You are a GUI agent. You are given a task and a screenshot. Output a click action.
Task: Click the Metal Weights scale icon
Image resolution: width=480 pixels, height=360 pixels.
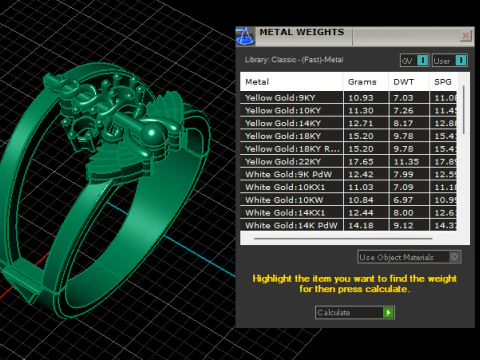coord(245,36)
